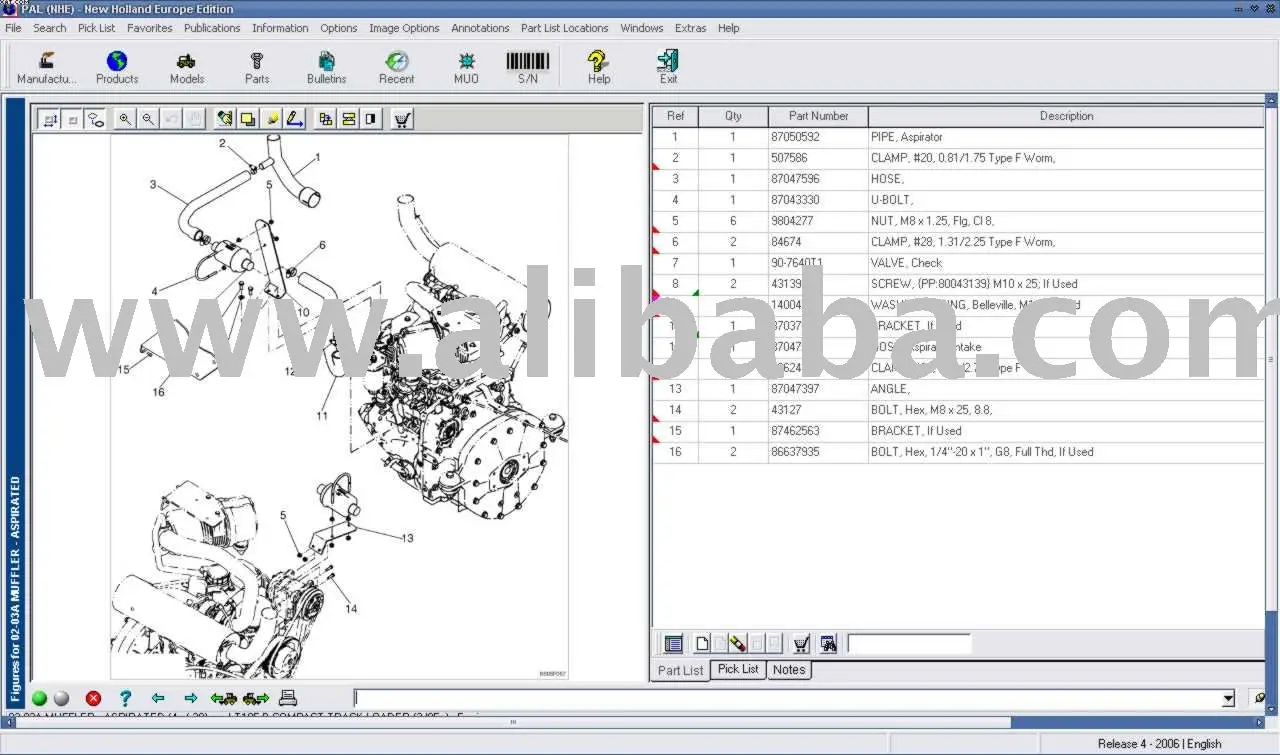The image size is (1280, 755).
Task: Open the Image Options menu
Action: tap(404, 28)
